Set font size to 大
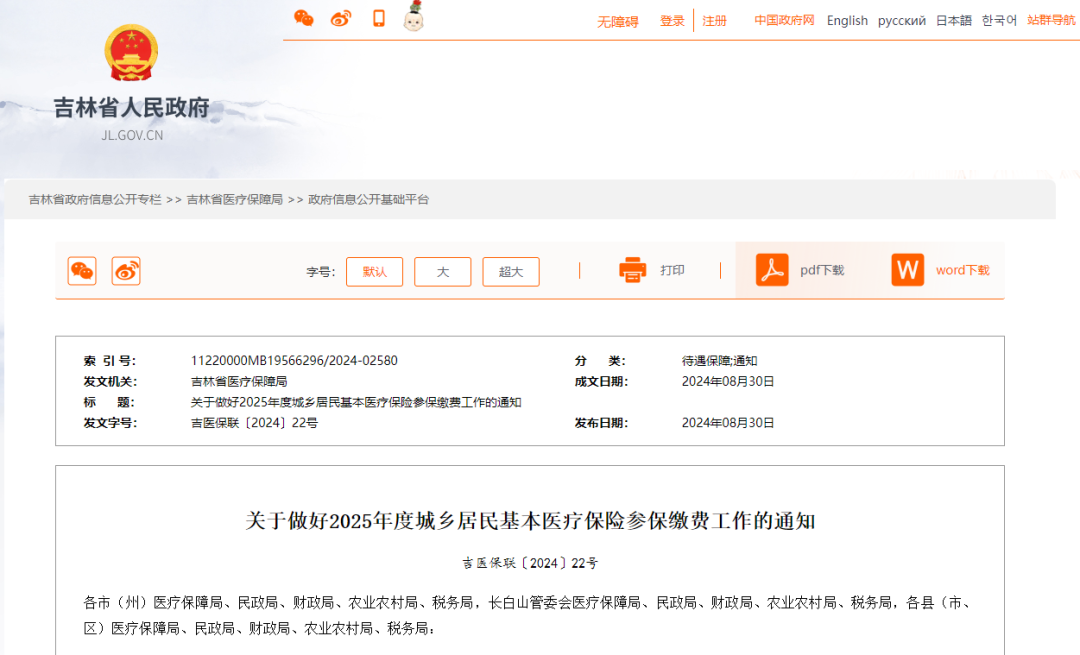 pos(442,272)
